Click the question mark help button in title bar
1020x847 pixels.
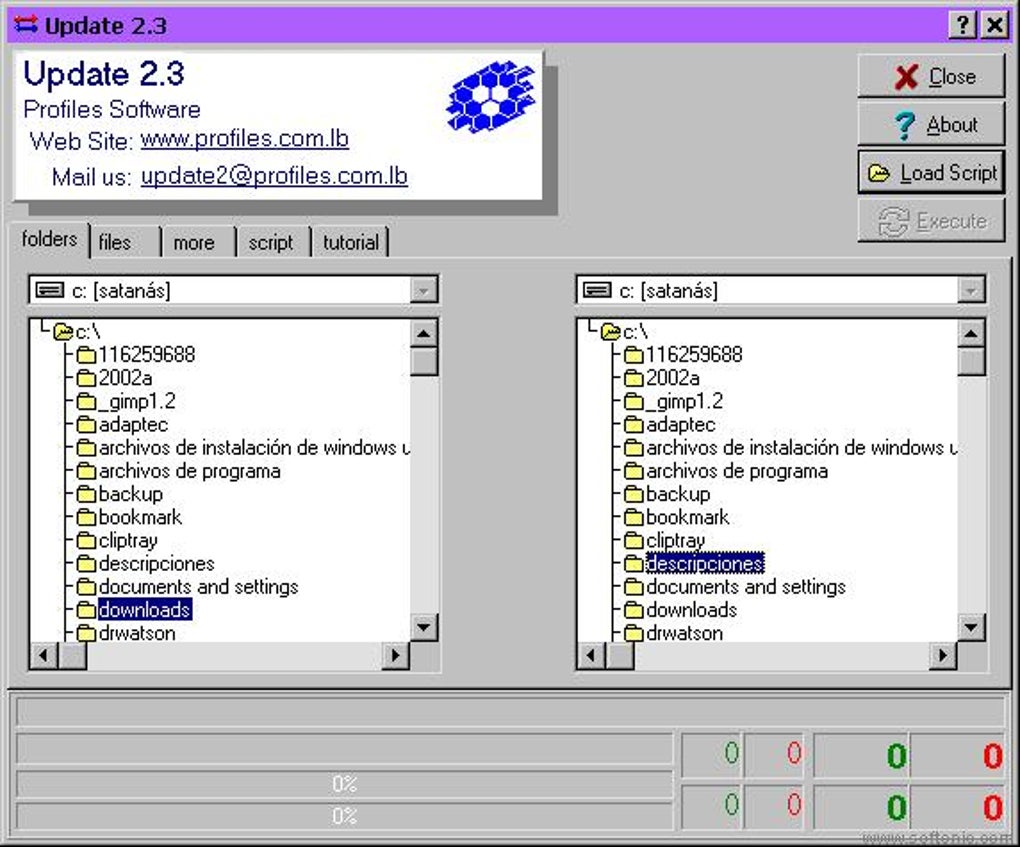pos(963,25)
